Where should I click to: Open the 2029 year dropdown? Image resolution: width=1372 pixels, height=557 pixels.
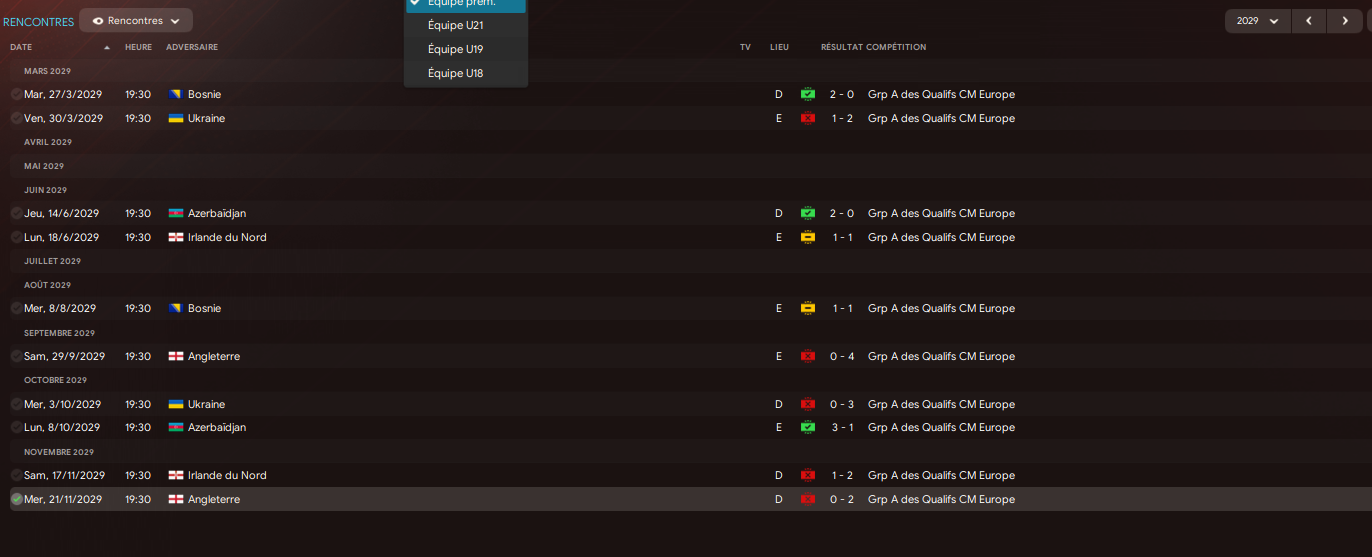pos(1257,20)
